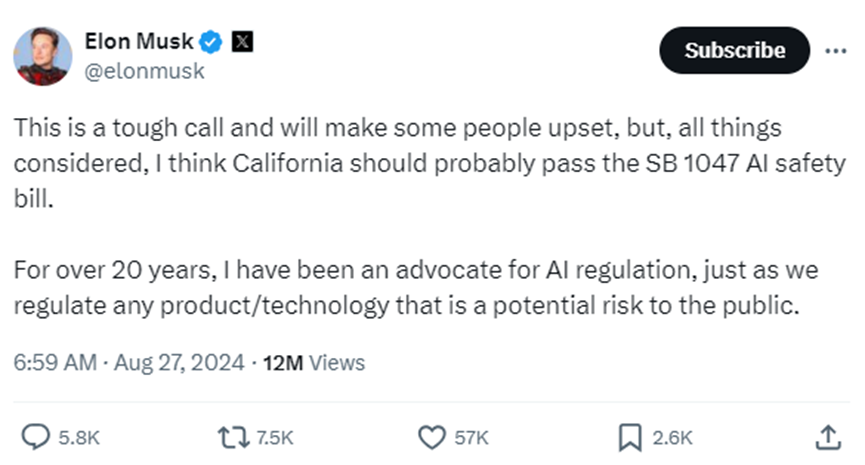Click the 2.6K bookmarks count
Viewport: 865px width, 465px height.
click(670, 438)
